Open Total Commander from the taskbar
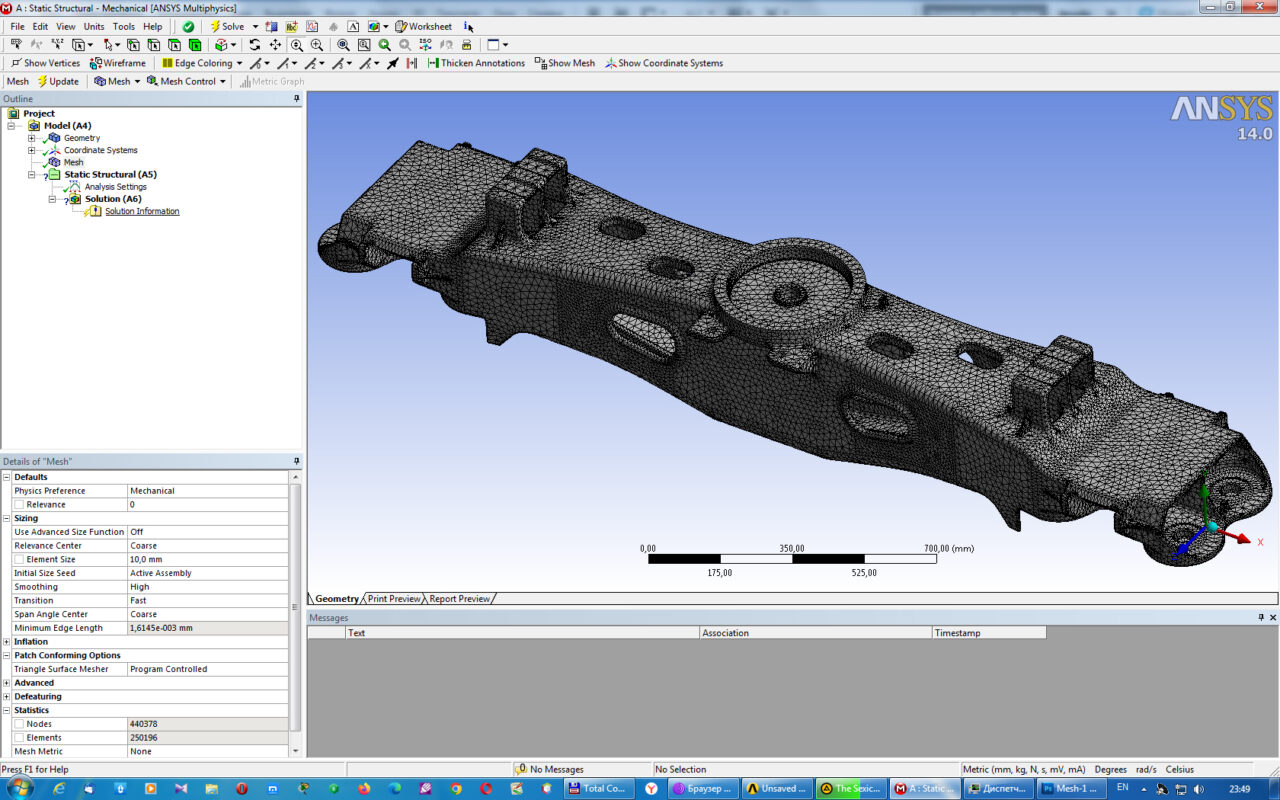Viewport: 1280px width, 800px height. point(597,789)
